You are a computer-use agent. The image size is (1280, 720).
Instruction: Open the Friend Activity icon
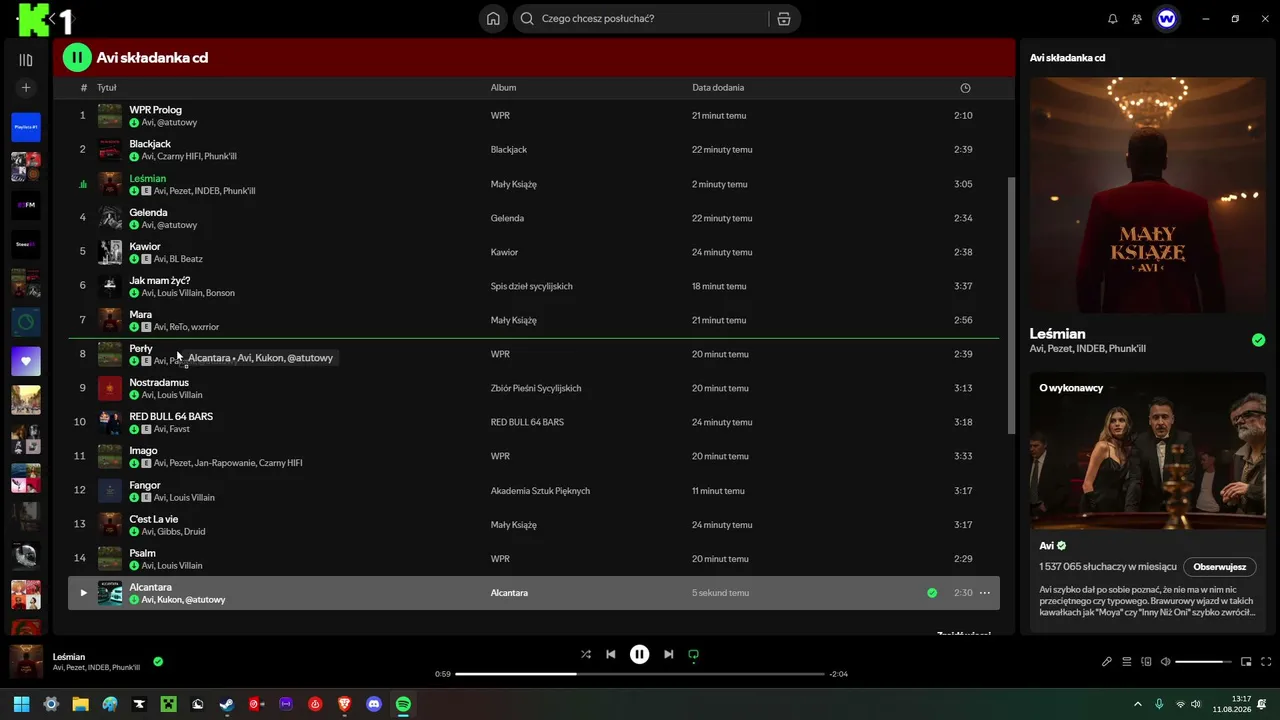[1137, 19]
